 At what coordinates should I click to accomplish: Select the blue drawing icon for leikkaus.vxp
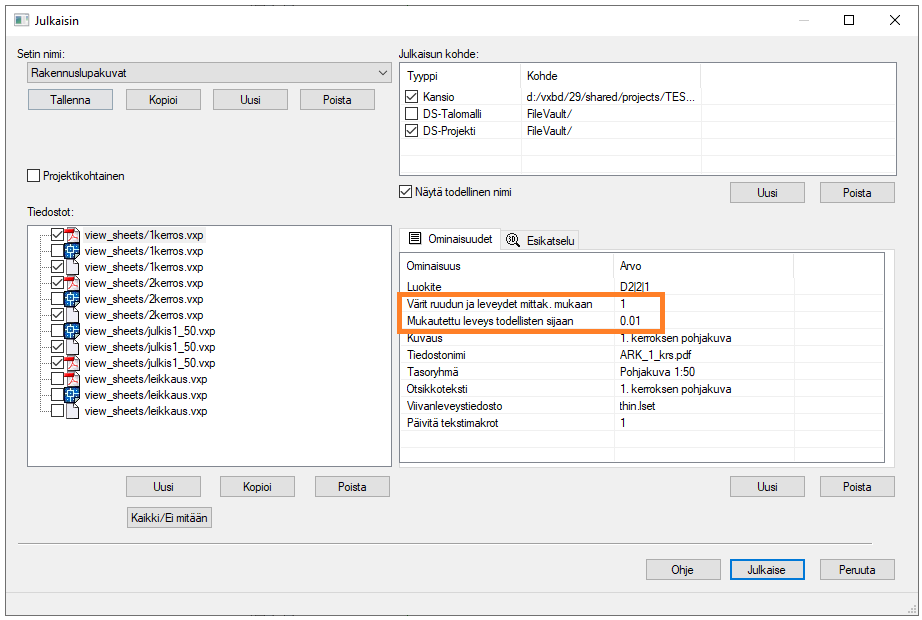73,395
